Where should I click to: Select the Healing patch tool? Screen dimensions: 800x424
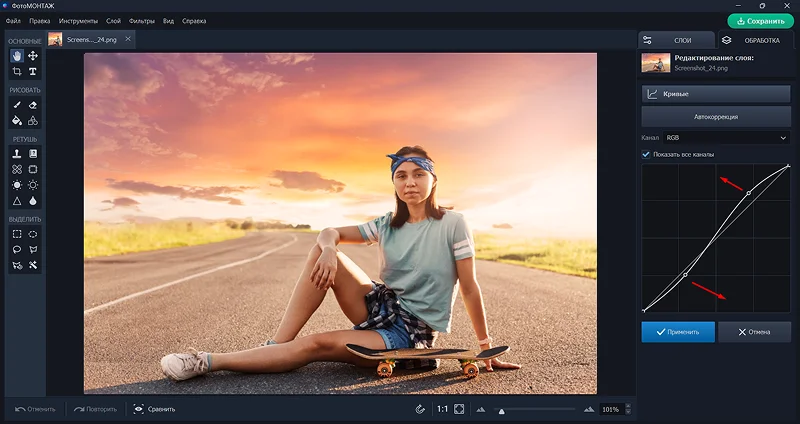click(17, 169)
